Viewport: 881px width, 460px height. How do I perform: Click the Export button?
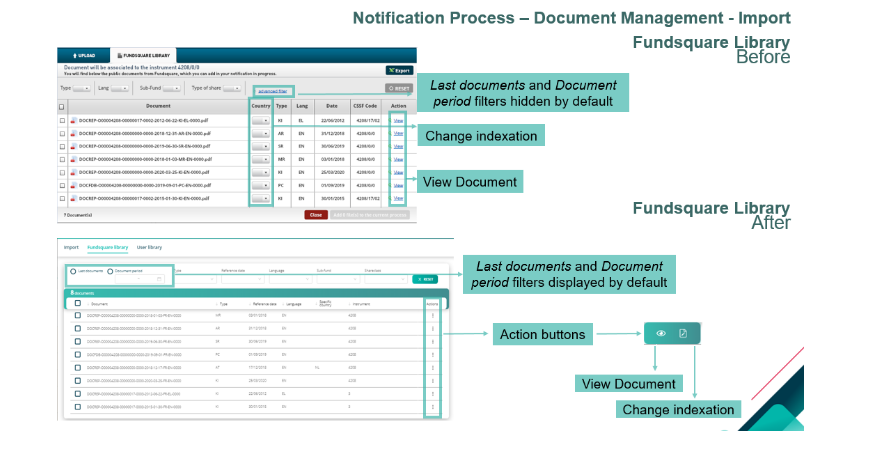[x=399, y=70]
